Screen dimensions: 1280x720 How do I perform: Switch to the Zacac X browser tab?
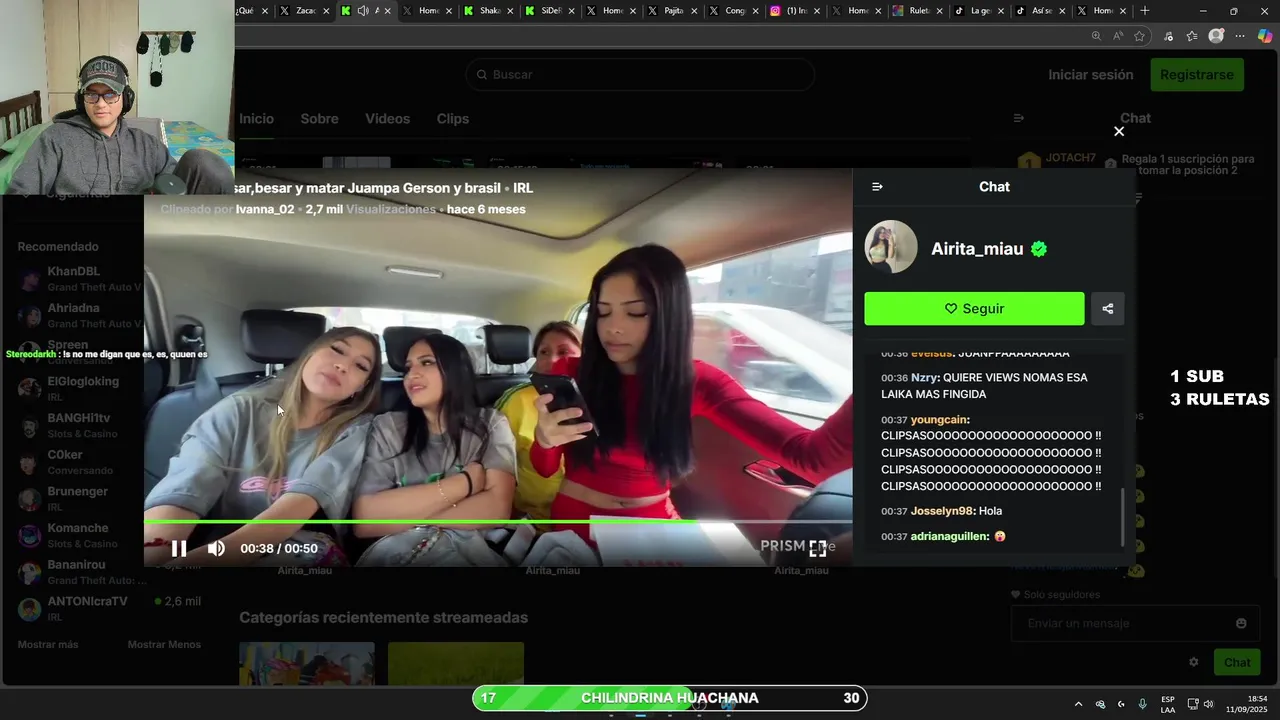[304, 11]
